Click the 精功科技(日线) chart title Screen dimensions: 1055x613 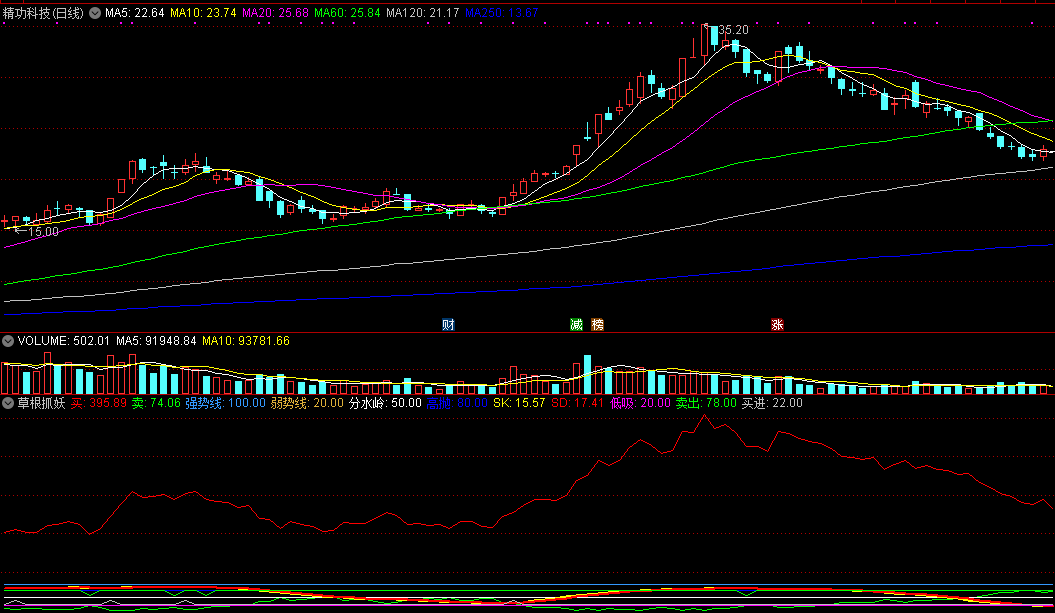(44, 13)
